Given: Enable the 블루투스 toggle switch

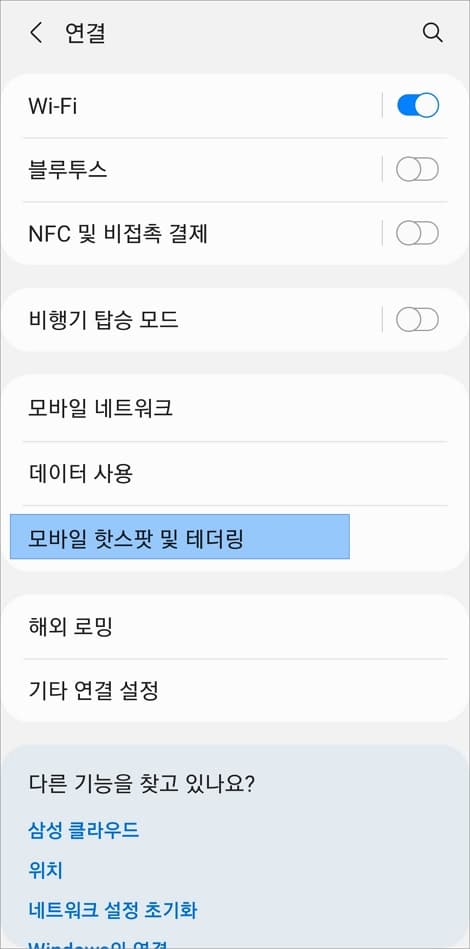Looking at the screenshot, I should 417,169.
